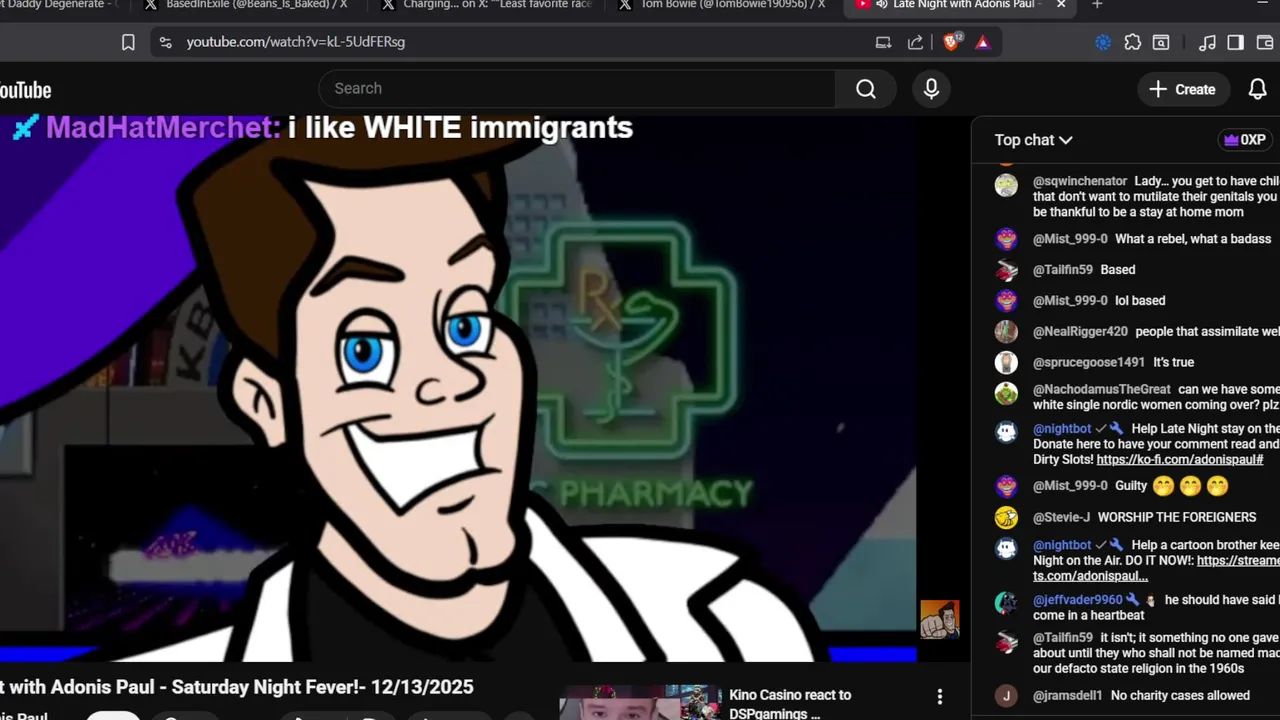Open the ko-fi.com/adonispaul link
Screen dimensions: 1280x720
pos(1179,460)
